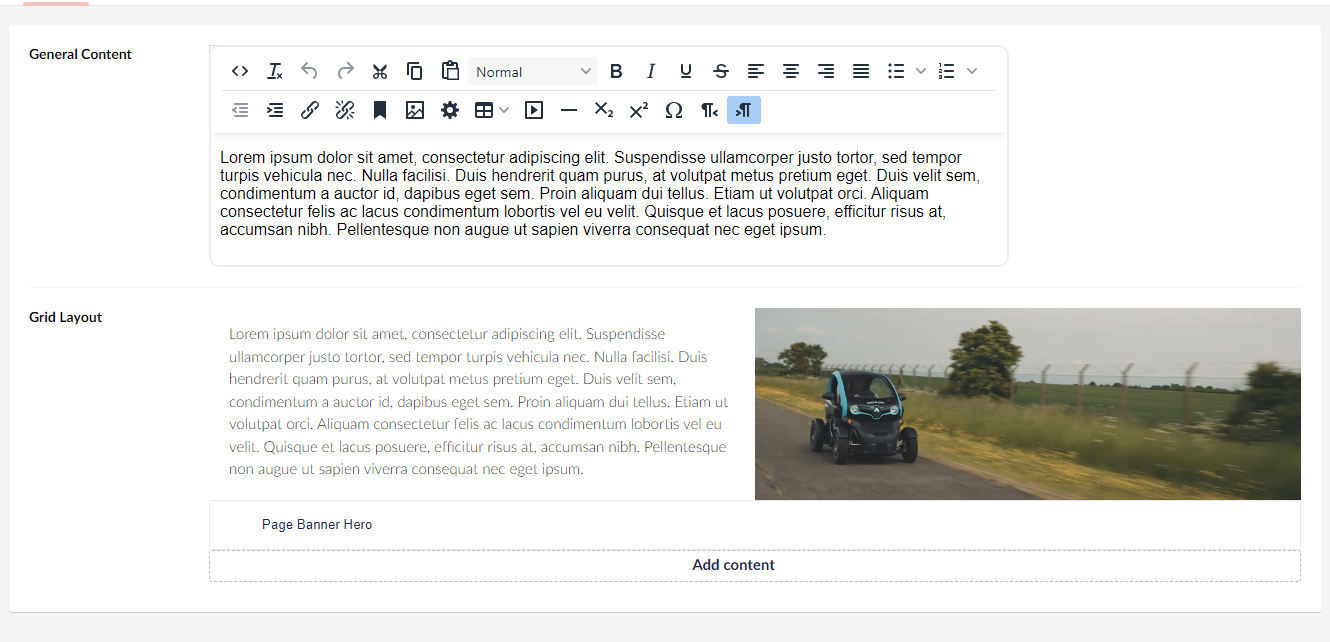The width and height of the screenshot is (1330, 642).
Task: Remove link with the unlink icon
Action: tap(345, 110)
